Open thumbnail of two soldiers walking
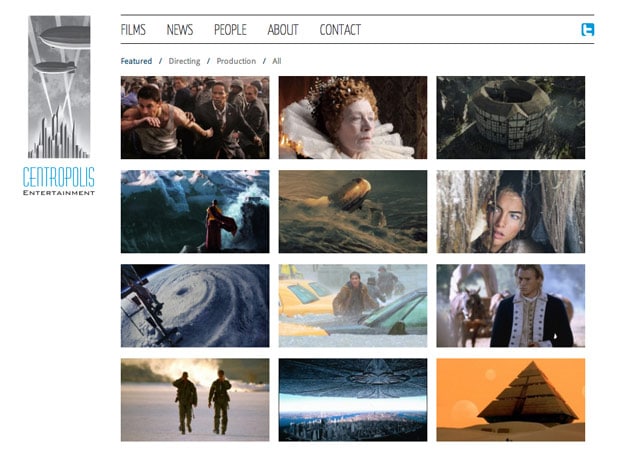 pyautogui.click(x=195, y=400)
